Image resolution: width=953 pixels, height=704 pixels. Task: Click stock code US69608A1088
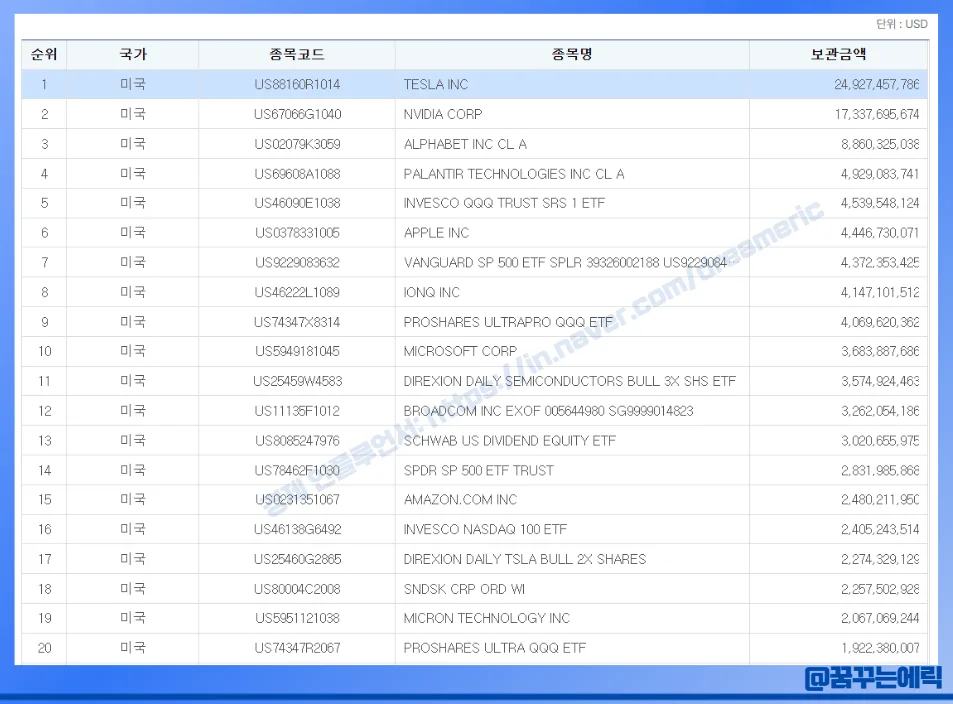click(297, 174)
